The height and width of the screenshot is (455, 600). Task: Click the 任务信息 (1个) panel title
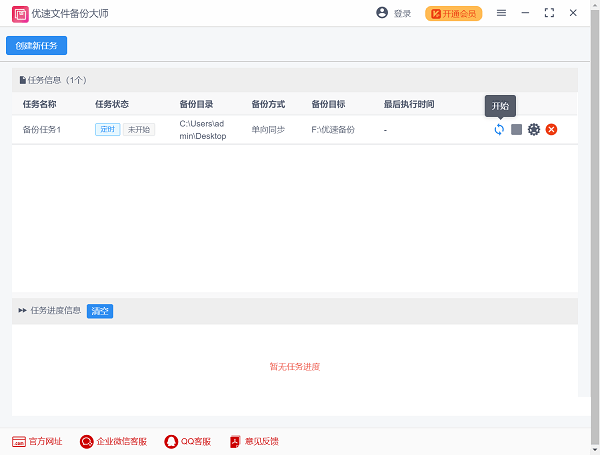[x=53, y=80]
